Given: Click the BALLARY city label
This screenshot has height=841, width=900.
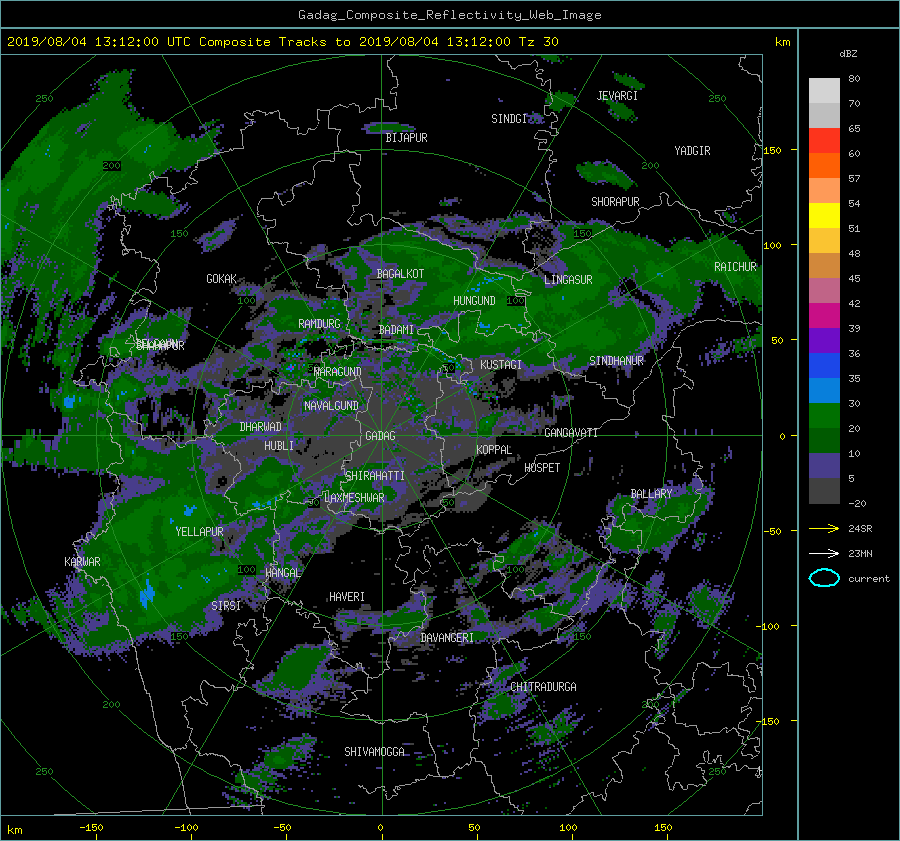Looking at the screenshot, I should [x=651, y=494].
